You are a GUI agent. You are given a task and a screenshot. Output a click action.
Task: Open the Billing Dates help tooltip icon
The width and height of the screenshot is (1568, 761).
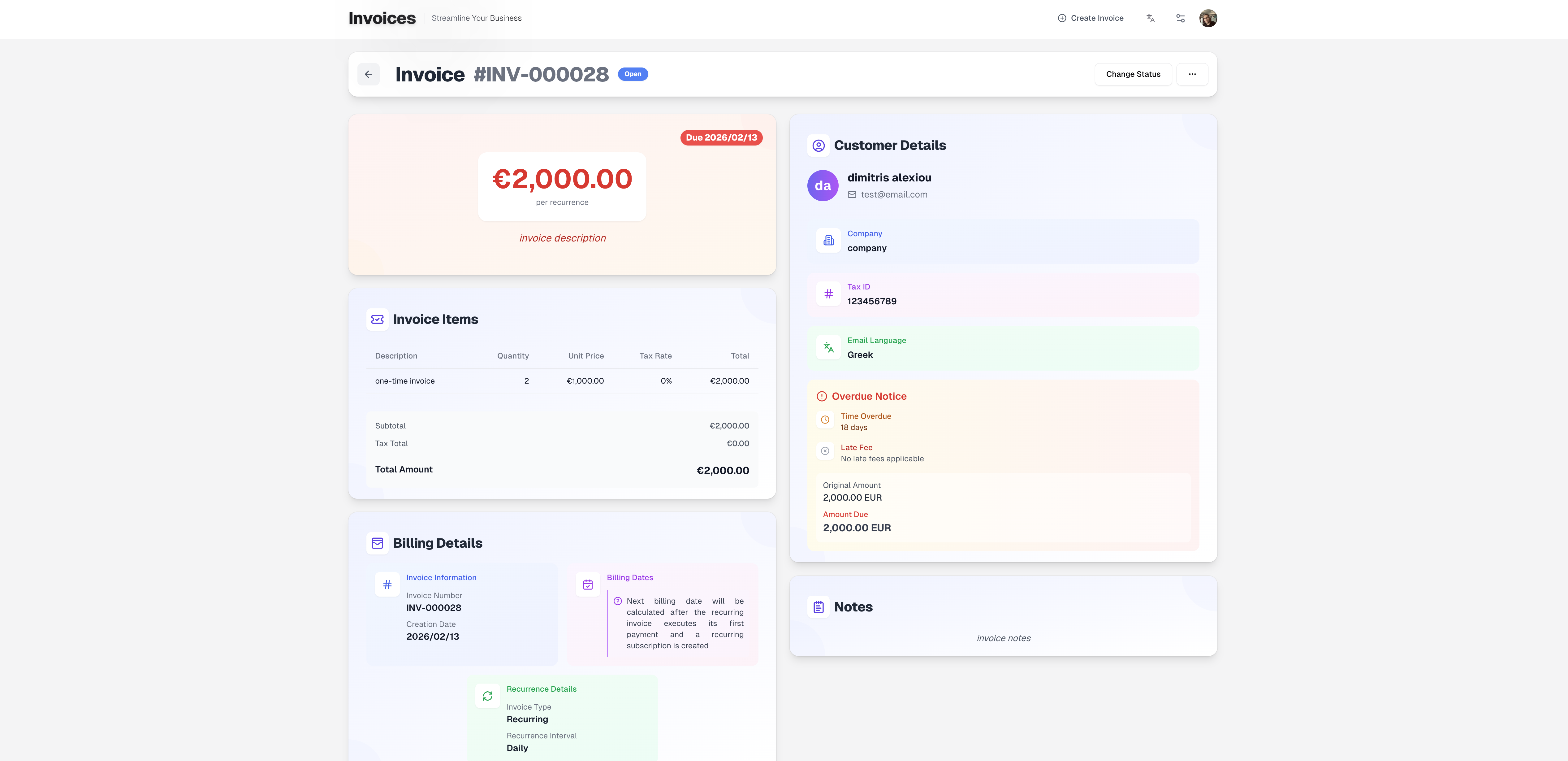pos(617,601)
